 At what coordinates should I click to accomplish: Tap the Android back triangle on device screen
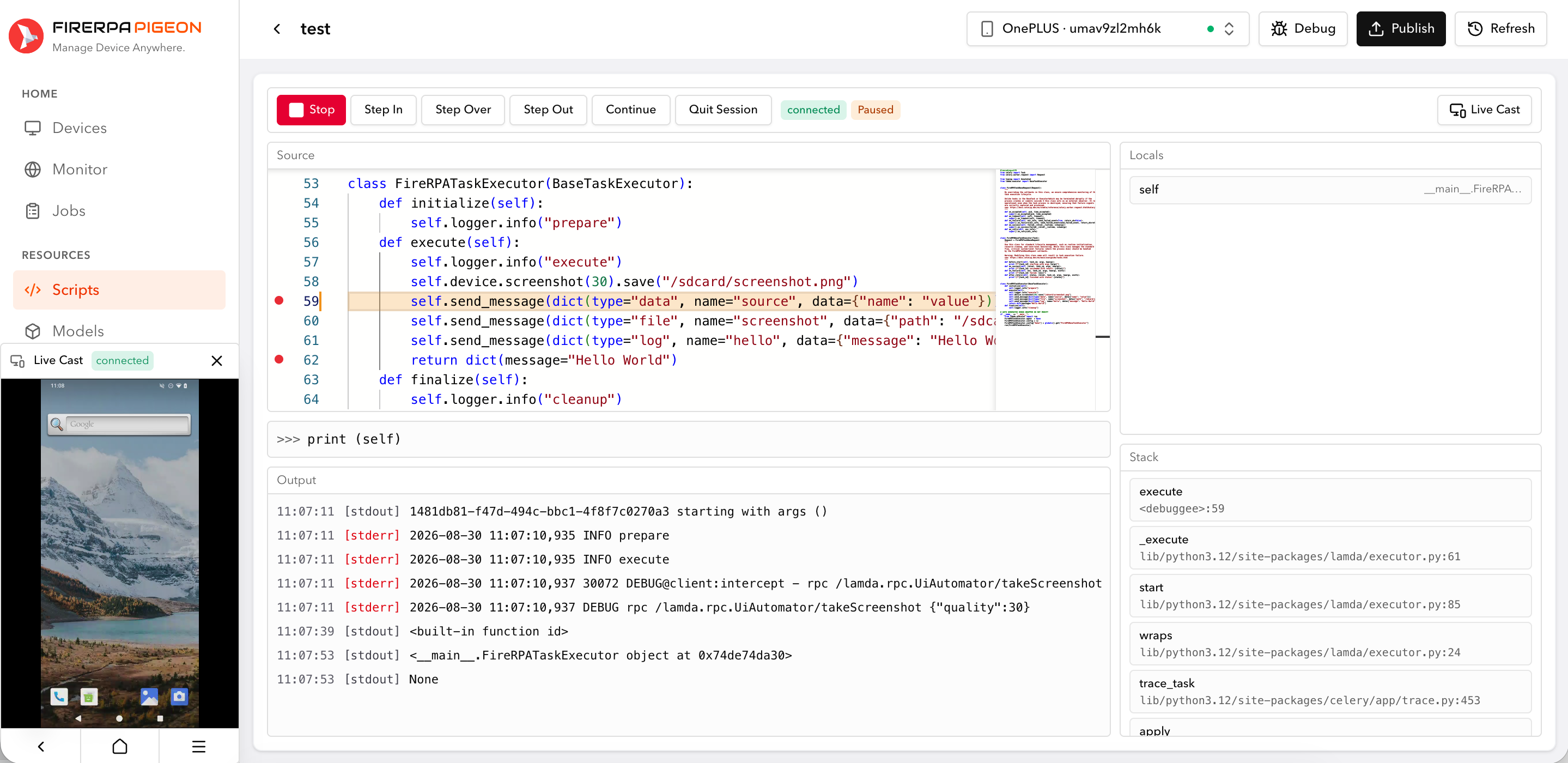78,718
